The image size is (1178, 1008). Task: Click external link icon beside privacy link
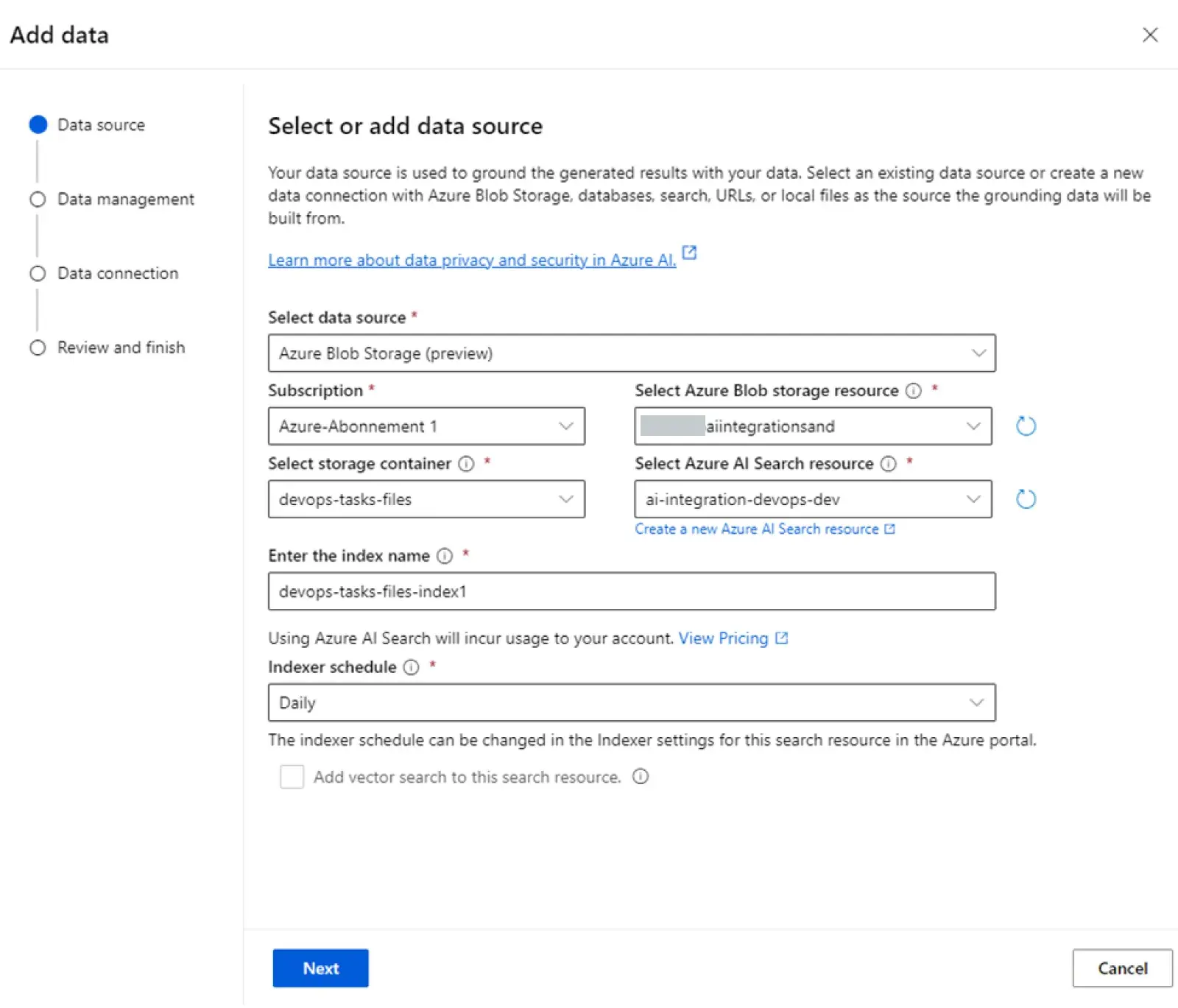pyautogui.click(x=689, y=253)
